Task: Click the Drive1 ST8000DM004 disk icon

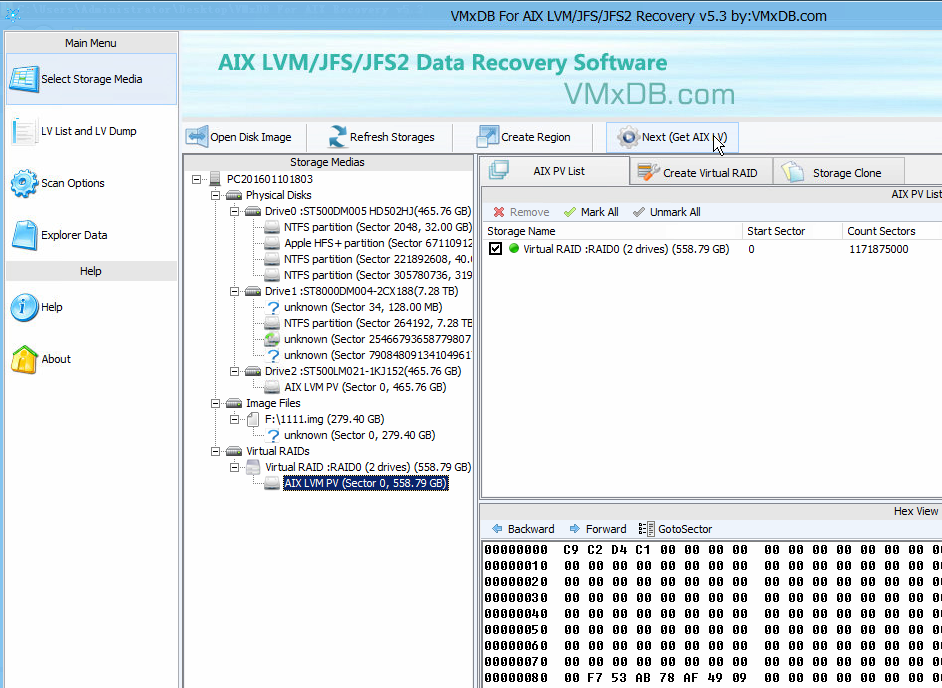Action: tap(253, 291)
